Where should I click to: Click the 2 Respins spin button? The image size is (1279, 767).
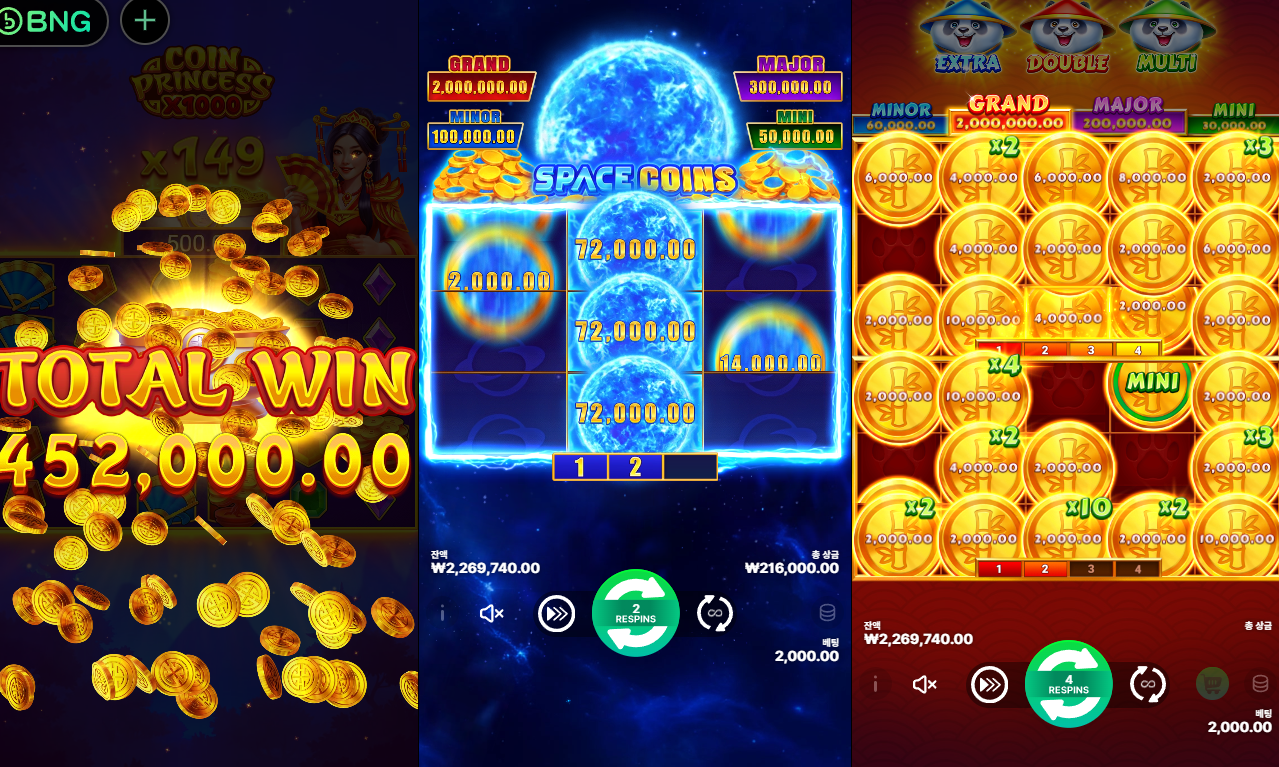pyautogui.click(x=636, y=613)
